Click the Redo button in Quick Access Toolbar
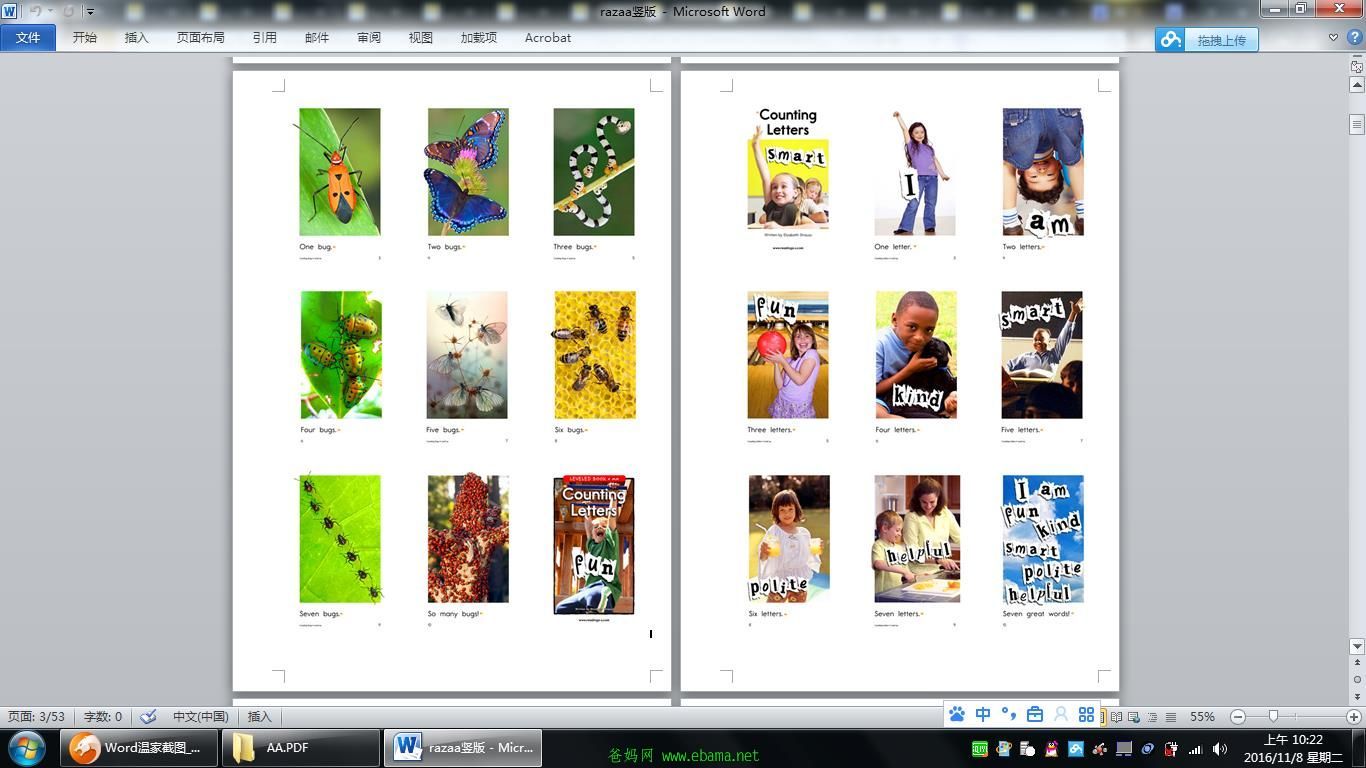The width and height of the screenshot is (1366, 768). (x=69, y=11)
